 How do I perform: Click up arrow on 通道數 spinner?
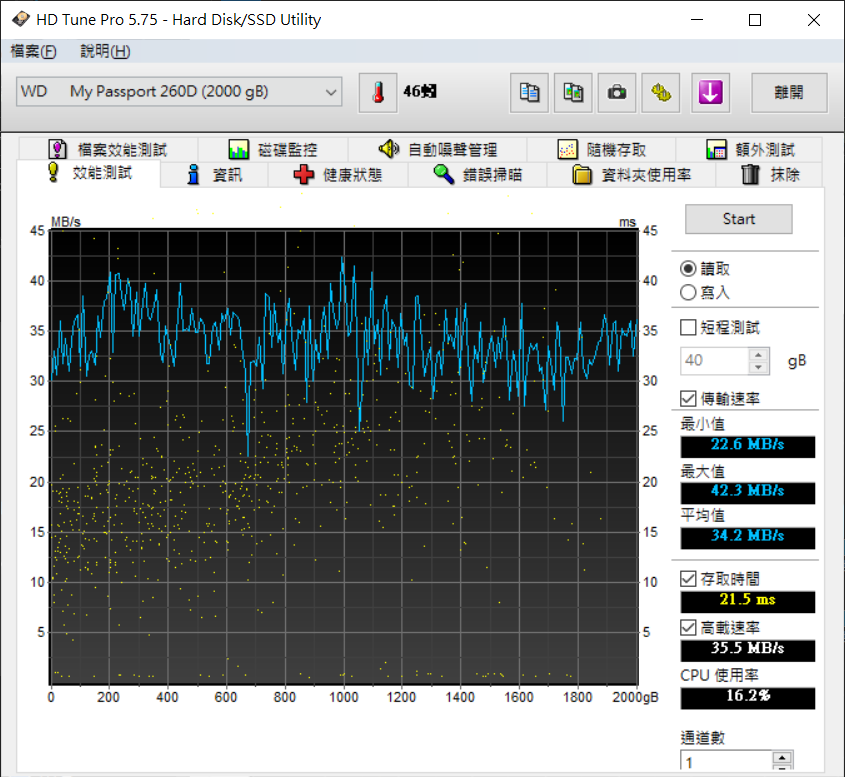(x=782, y=757)
